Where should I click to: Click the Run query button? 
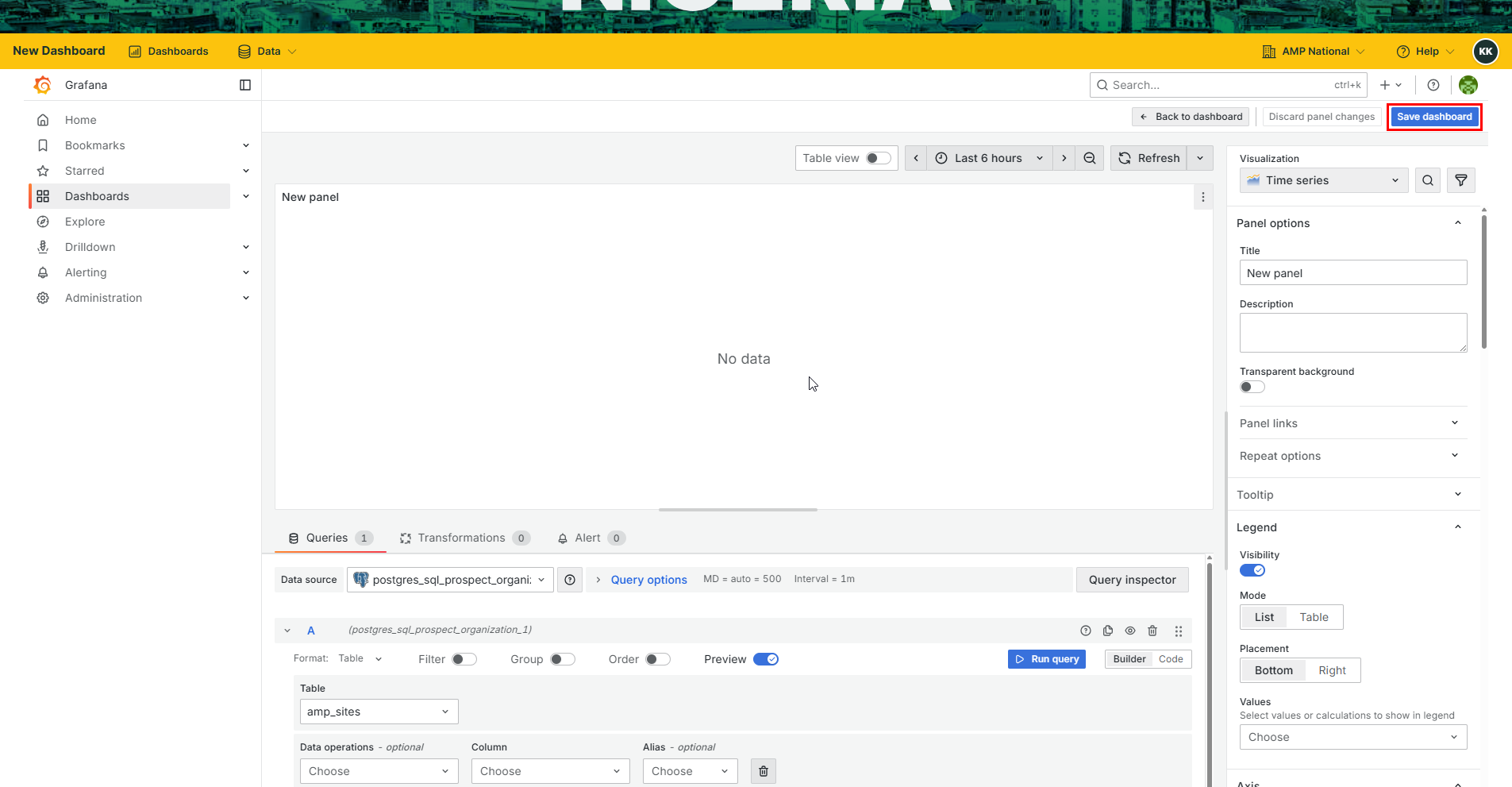pyautogui.click(x=1046, y=659)
